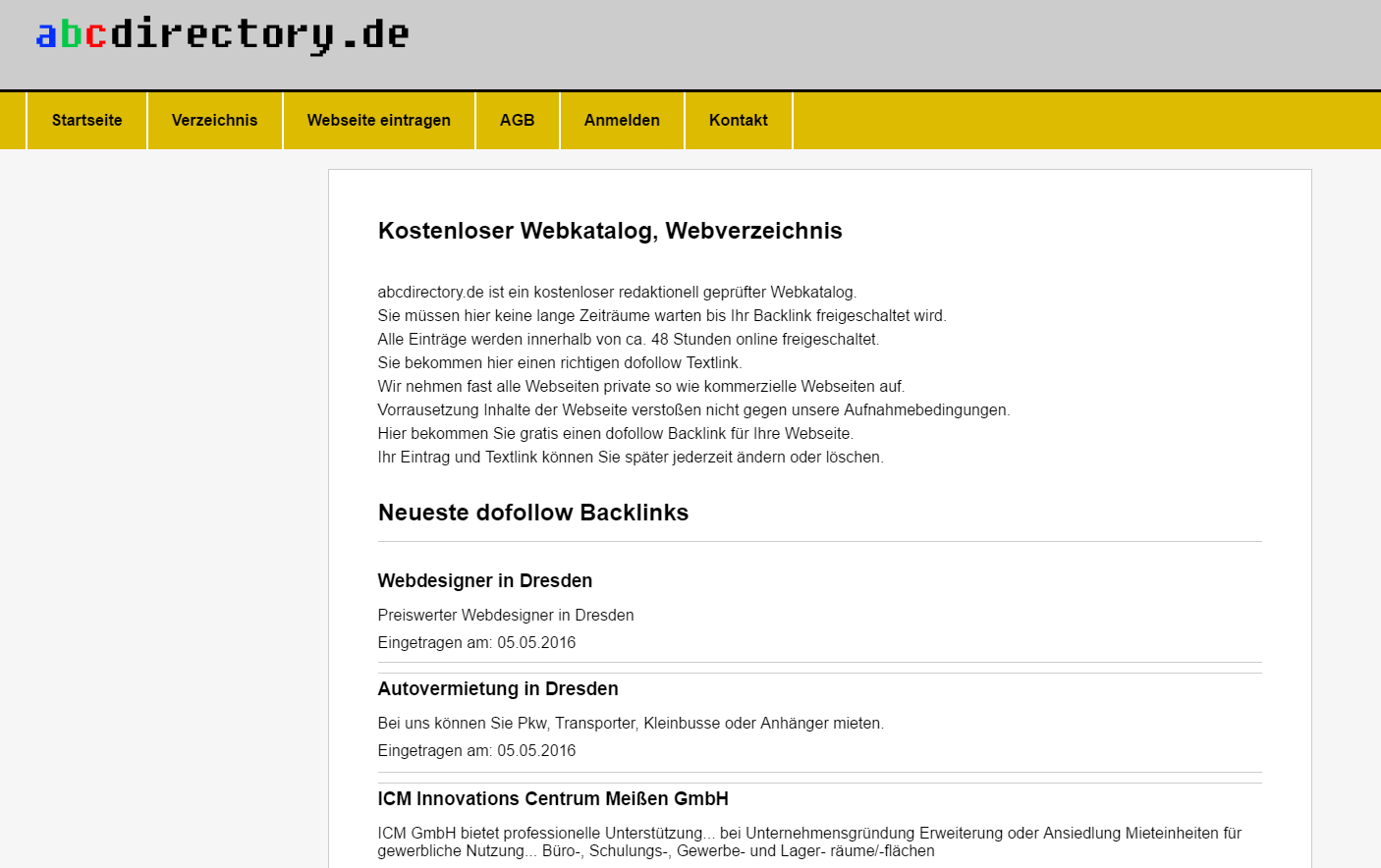Screen dimensions: 1381x868
Task: Click line 'Ihr Eintrag und Textlink können Sie später'
Action: coord(631,457)
